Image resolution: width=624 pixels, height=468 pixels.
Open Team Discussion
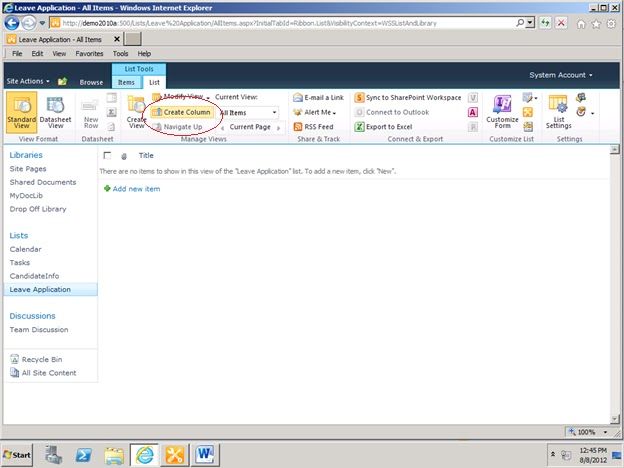39,330
